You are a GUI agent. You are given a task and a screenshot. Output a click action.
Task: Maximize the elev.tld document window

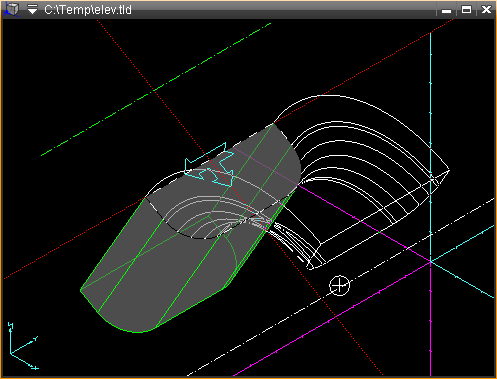pyautogui.click(x=466, y=10)
